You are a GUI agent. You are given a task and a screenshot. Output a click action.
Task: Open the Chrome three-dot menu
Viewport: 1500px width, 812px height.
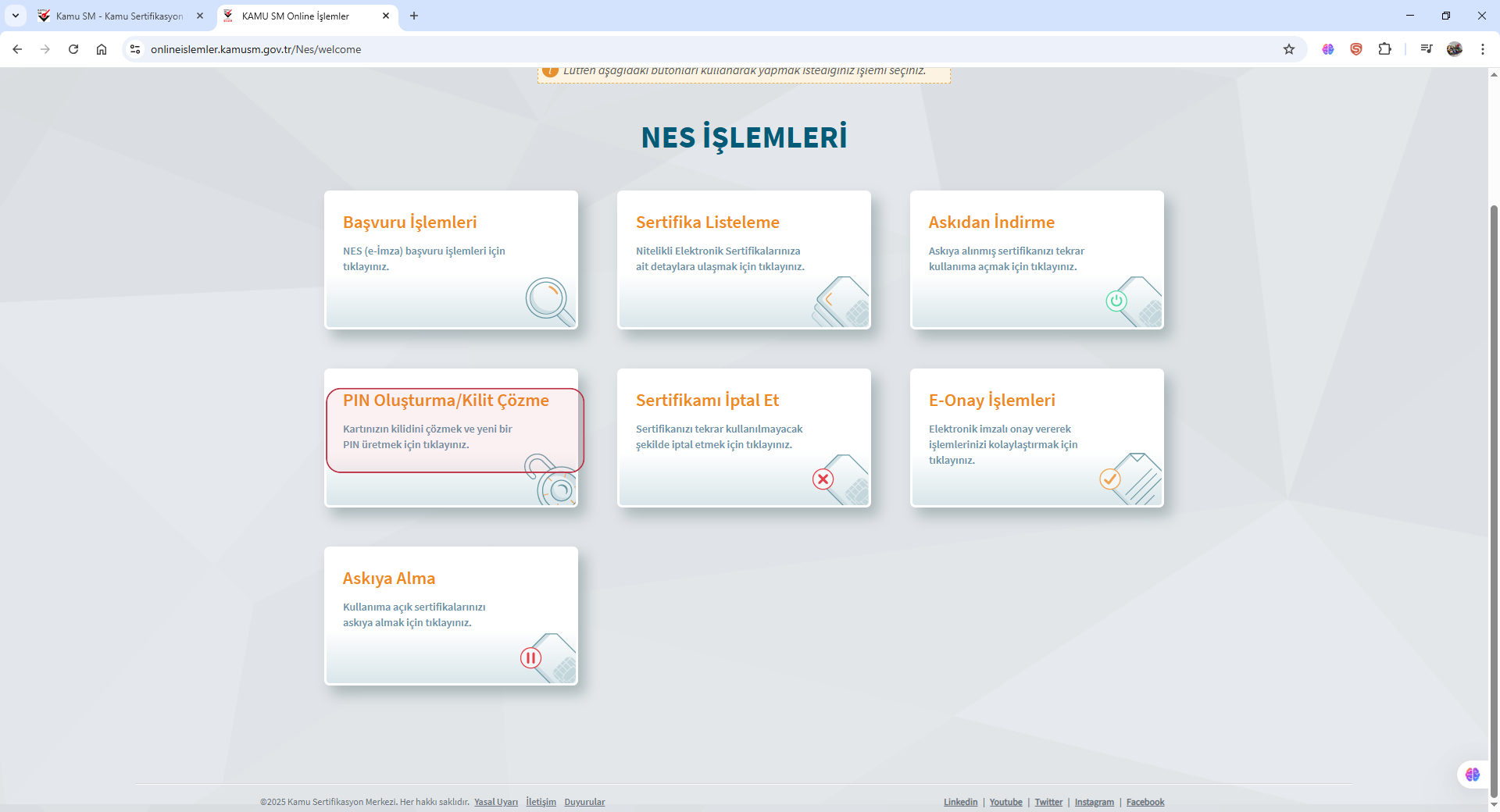point(1482,49)
